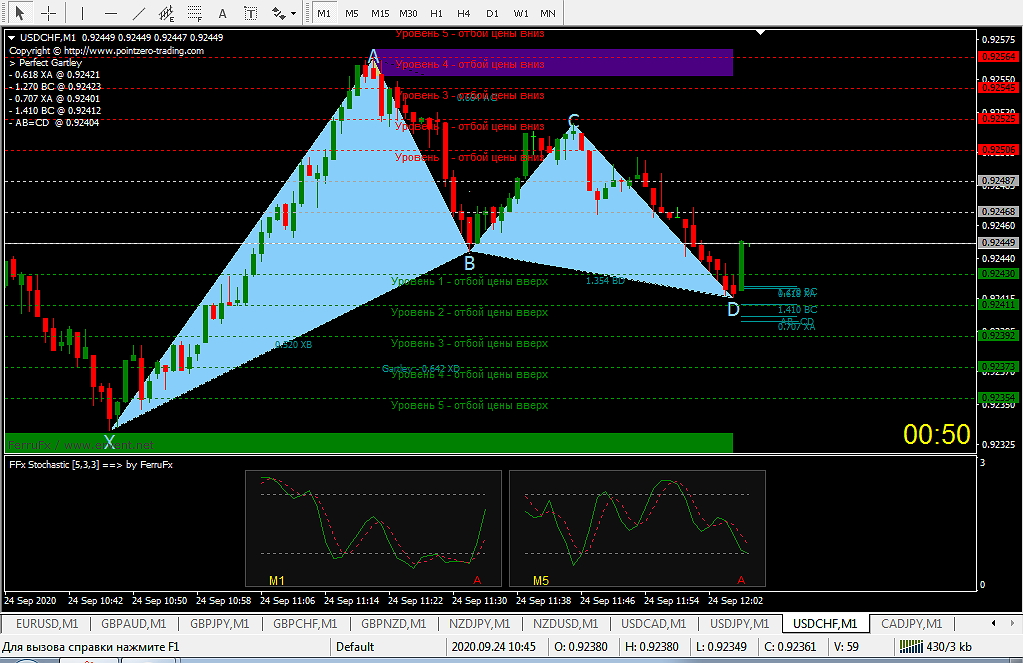Pick the Fibonacci retracement tool
This screenshot has width=1023, height=663.
click(x=194, y=13)
